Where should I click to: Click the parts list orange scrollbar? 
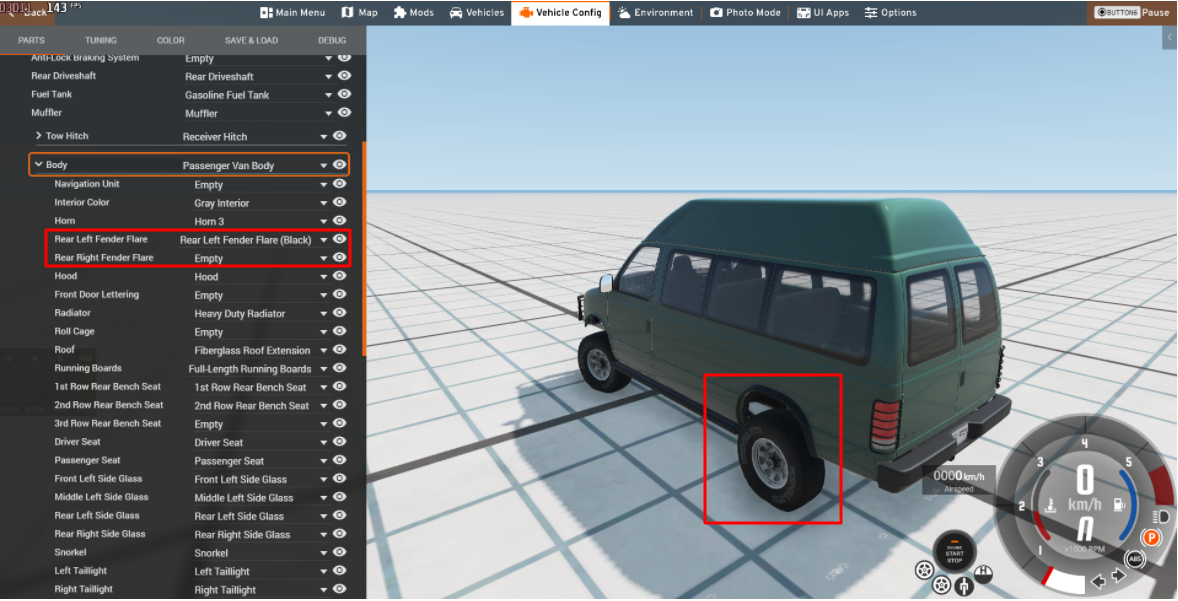tap(364, 248)
